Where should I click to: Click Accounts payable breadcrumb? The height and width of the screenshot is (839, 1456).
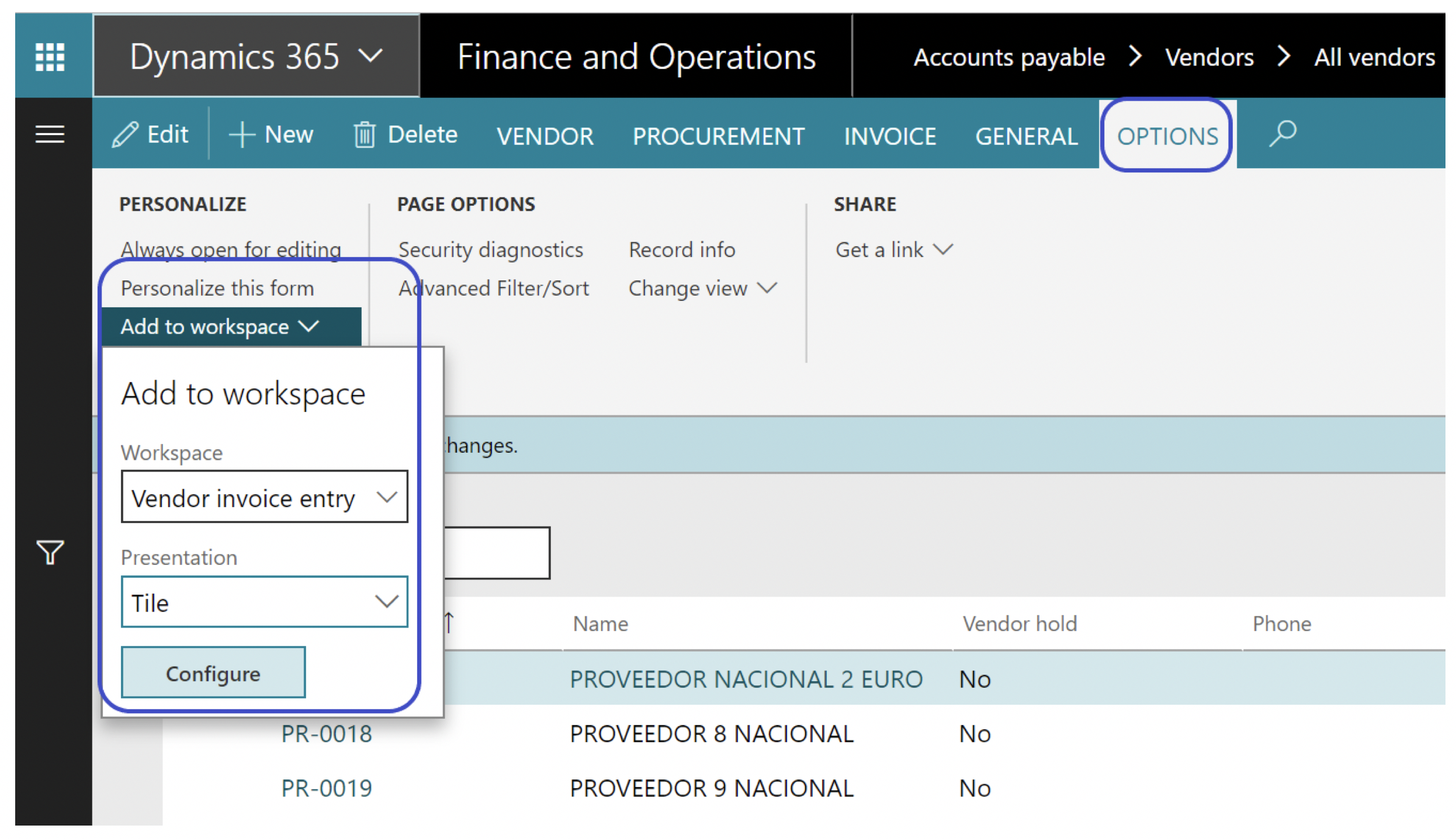1009,57
